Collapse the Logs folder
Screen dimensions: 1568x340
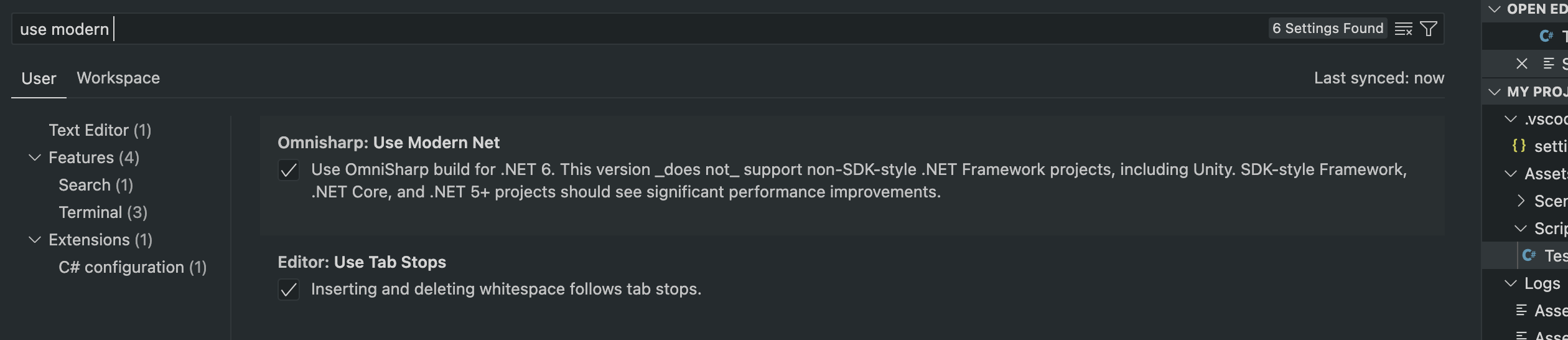pos(1510,283)
